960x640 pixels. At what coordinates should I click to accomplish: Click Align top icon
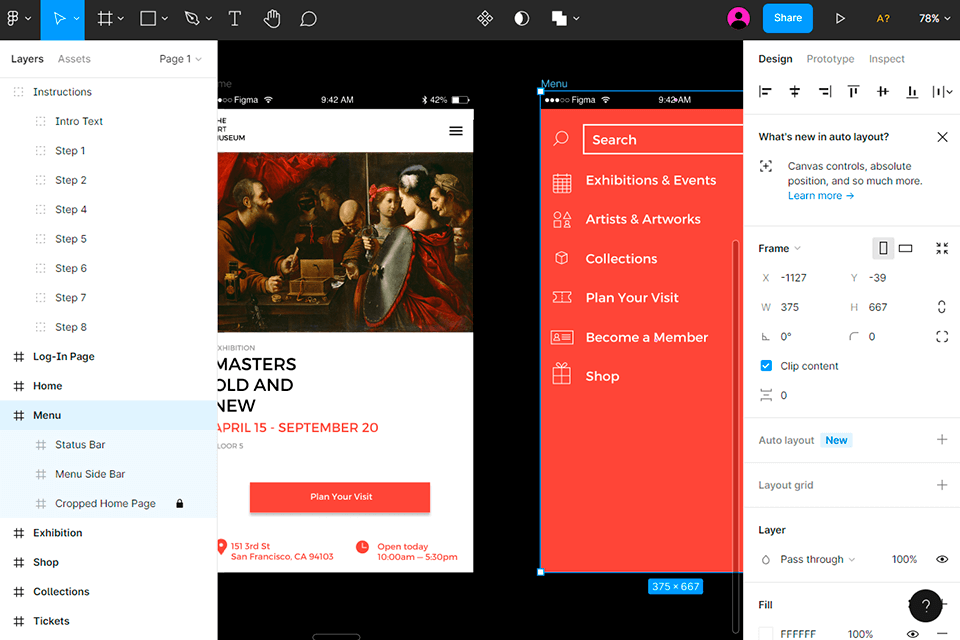(853, 92)
